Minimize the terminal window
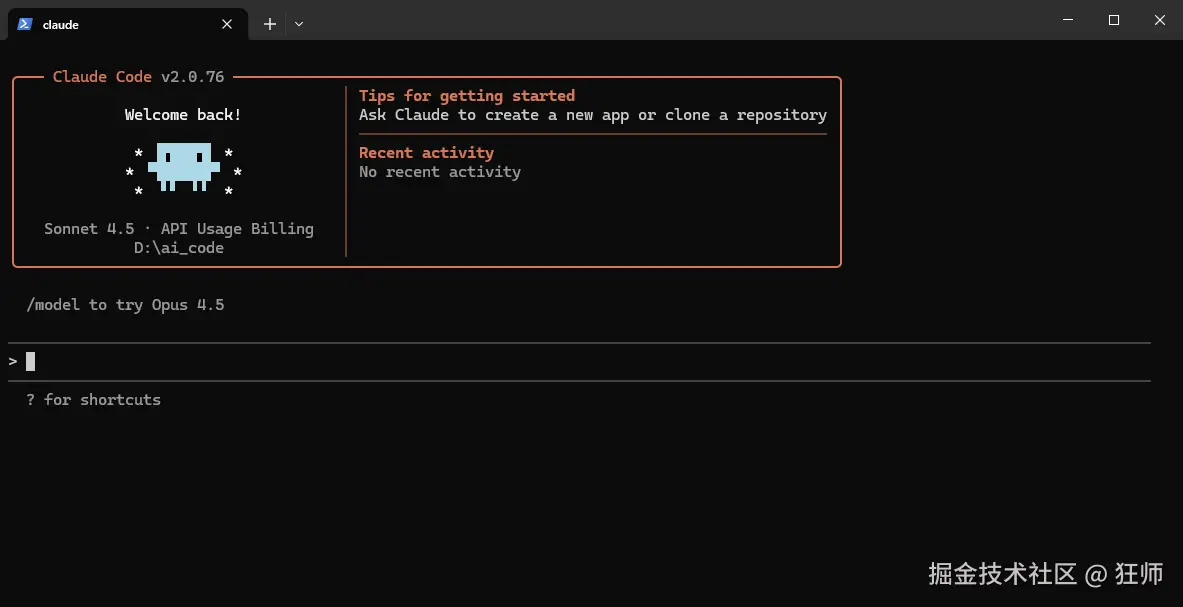Viewport: 1183px width, 607px height. tap(1068, 20)
